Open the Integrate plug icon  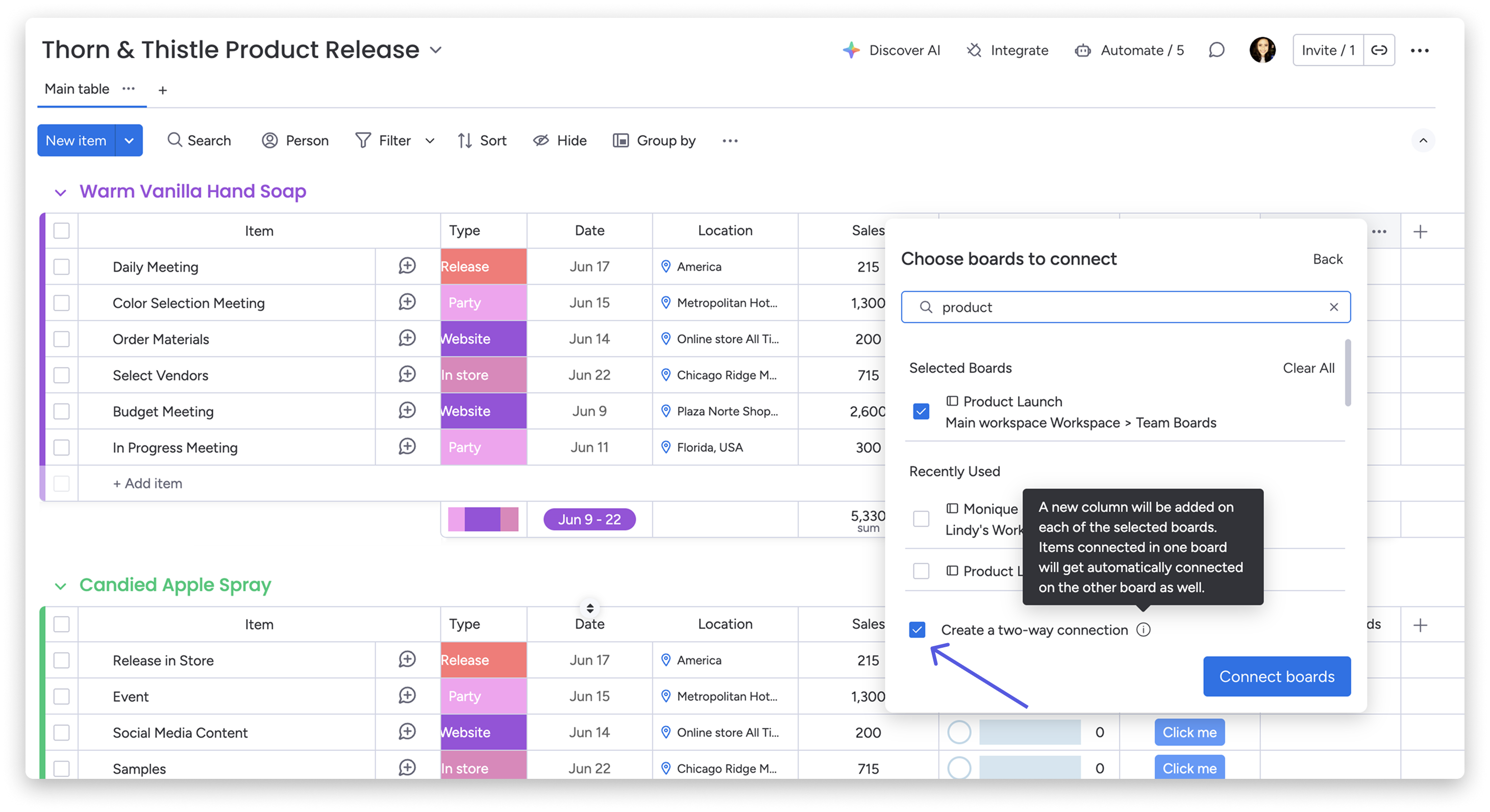[x=974, y=50]
